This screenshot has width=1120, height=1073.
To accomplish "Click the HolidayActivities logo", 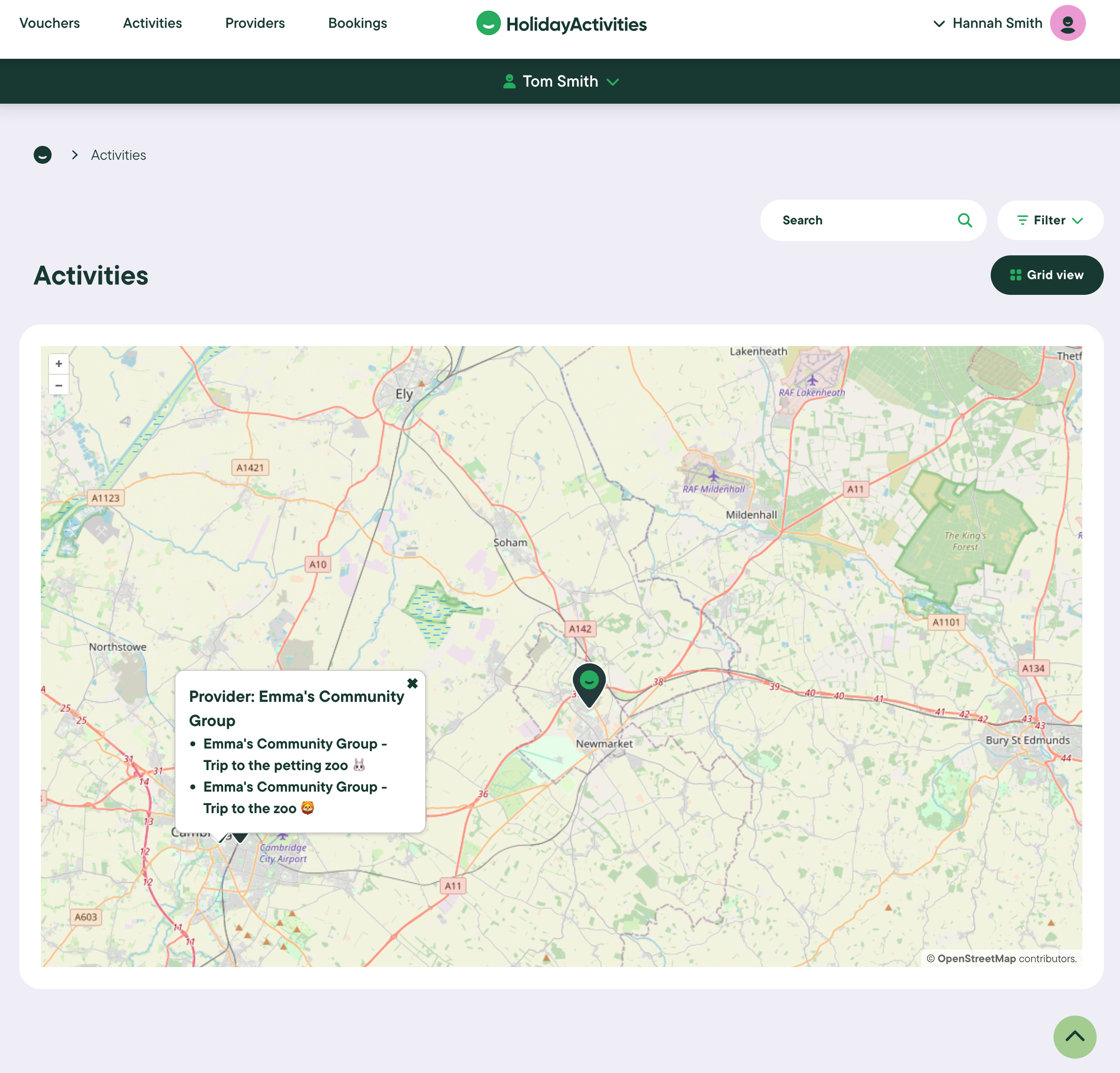I will click(x=561, y=24).
